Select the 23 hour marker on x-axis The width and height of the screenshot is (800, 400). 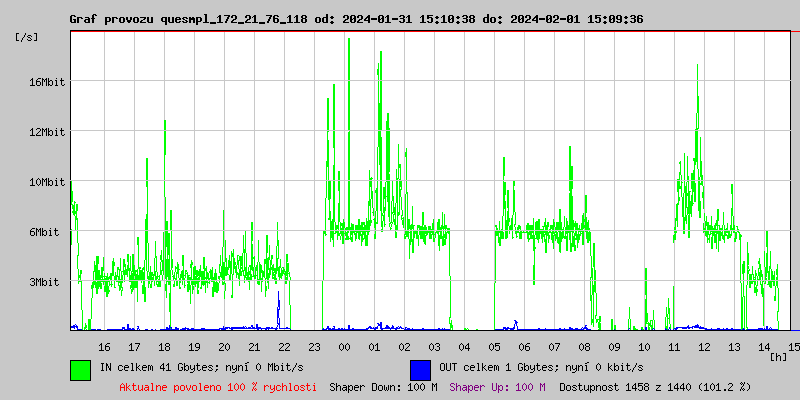click(x=314, y=347)
